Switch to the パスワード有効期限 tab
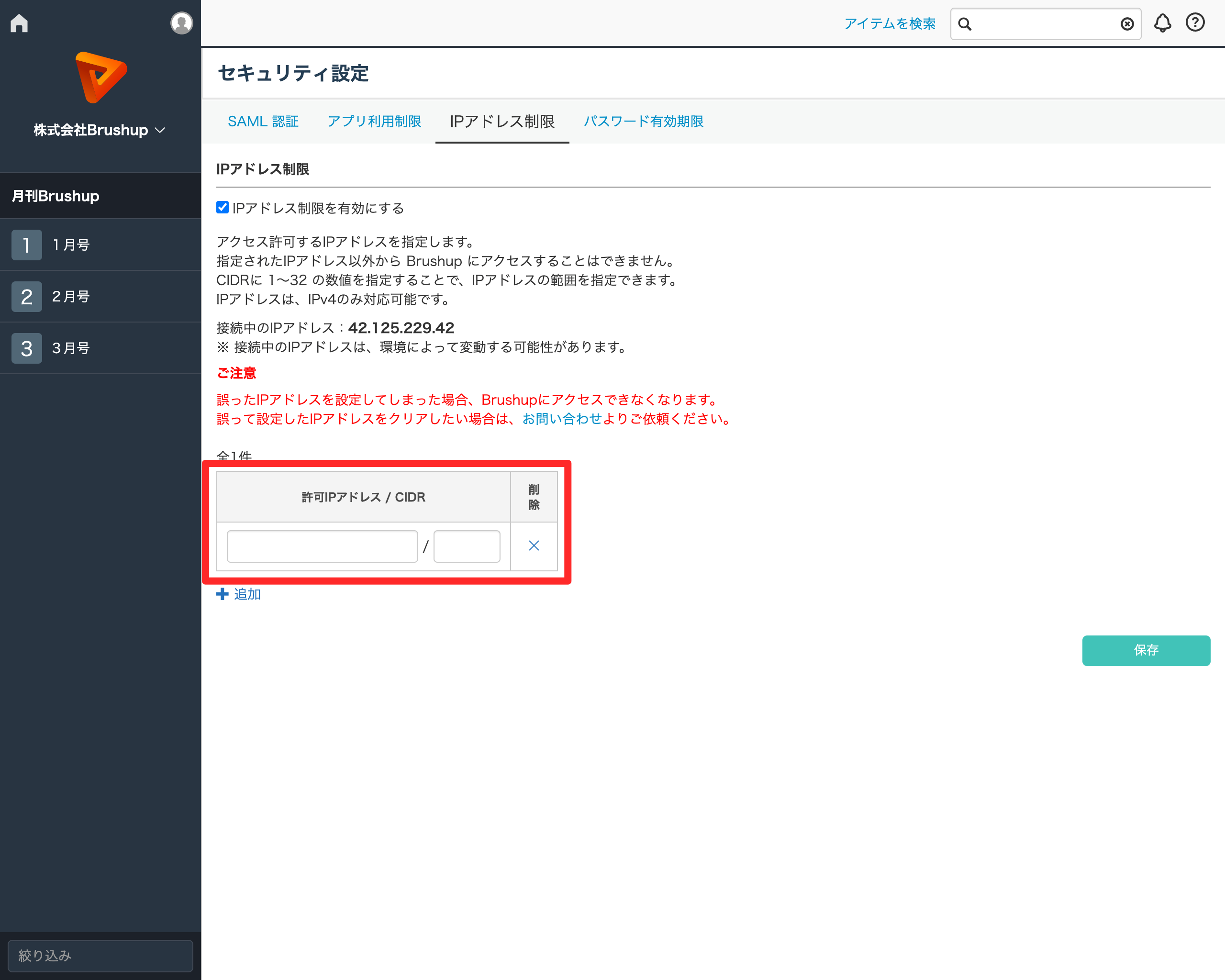This screenshot has width=1225, height=980. click(x=644, y=122)
